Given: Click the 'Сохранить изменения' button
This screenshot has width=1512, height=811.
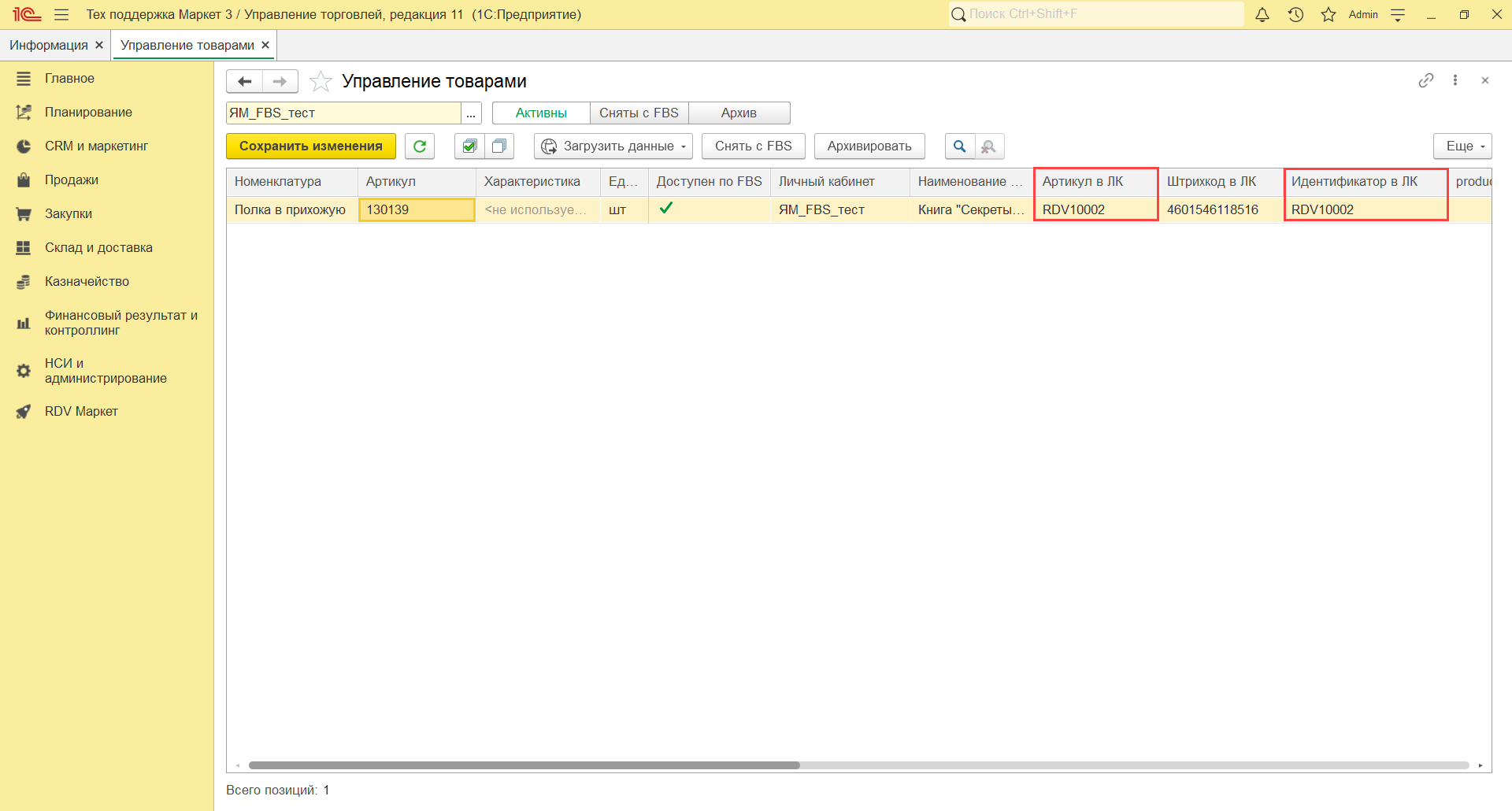Looking at the screenshot, I should point(311,146).
